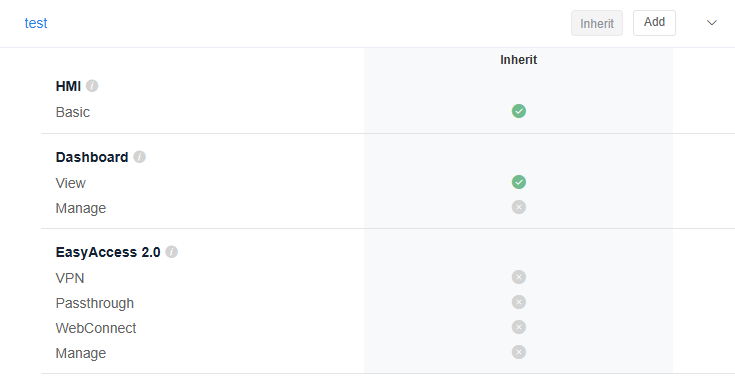Click the Add button

click(654, 23)
